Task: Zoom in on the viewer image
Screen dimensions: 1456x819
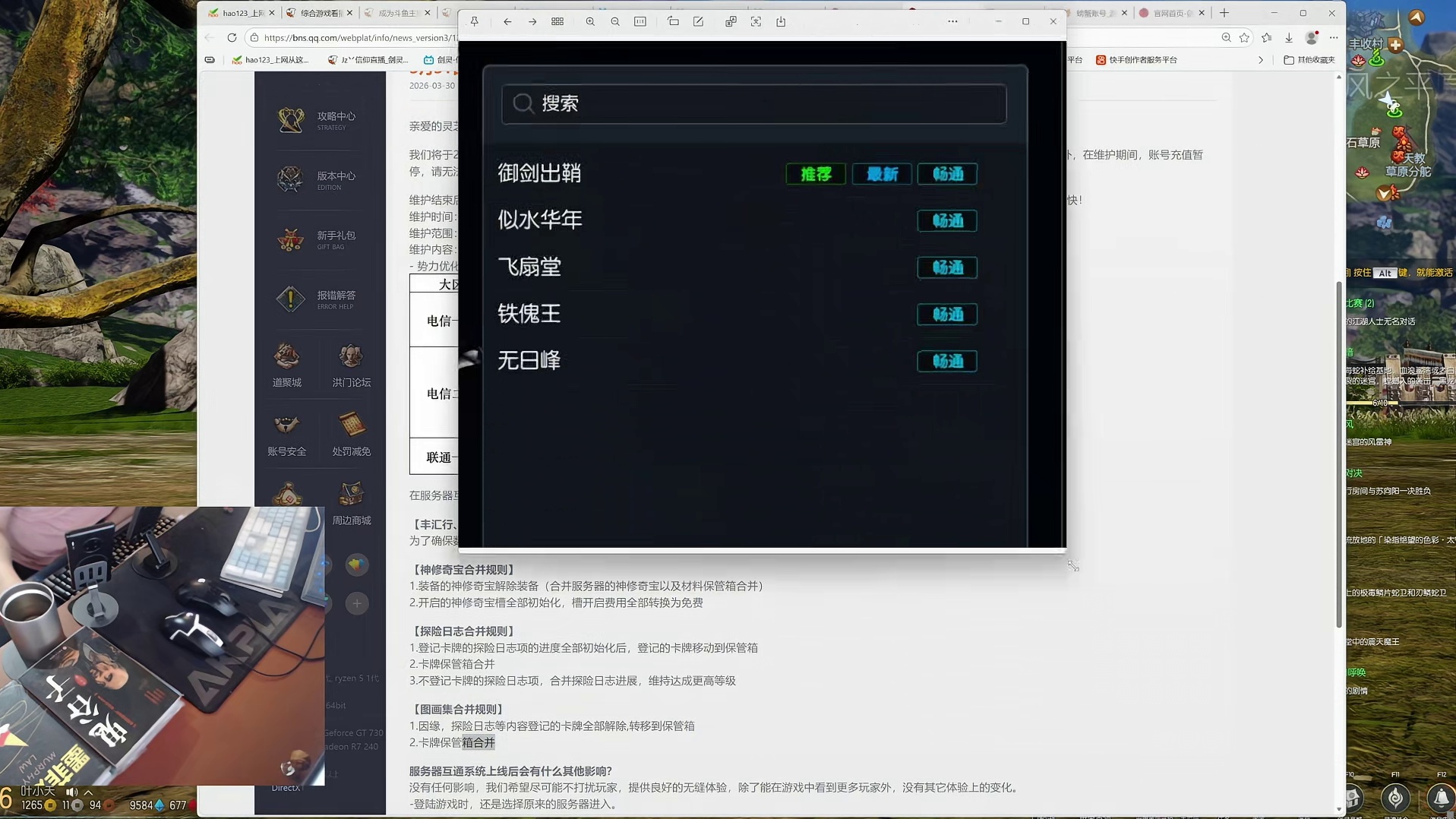Action: 590,22
